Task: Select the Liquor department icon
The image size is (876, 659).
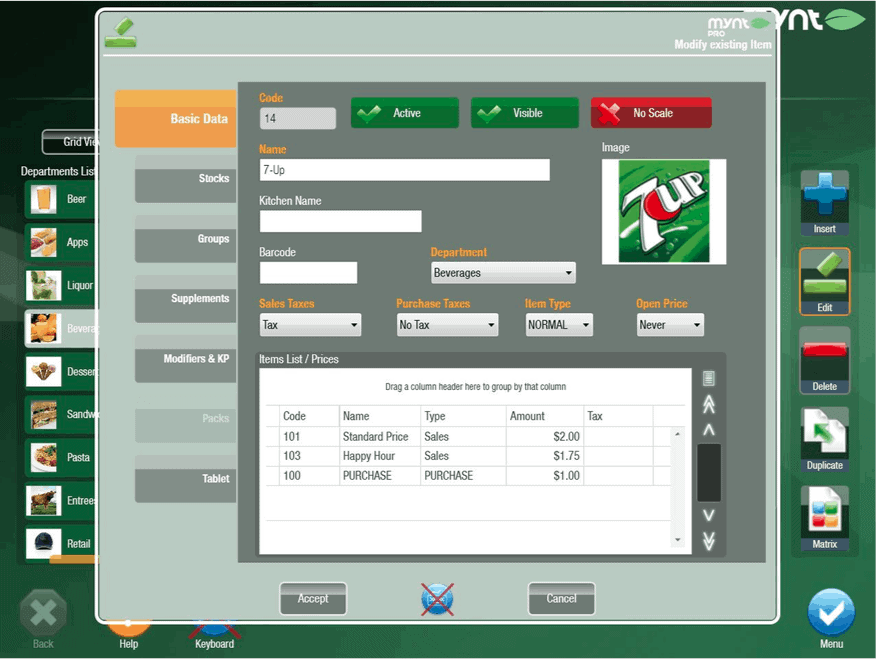Action: (44, 285)
